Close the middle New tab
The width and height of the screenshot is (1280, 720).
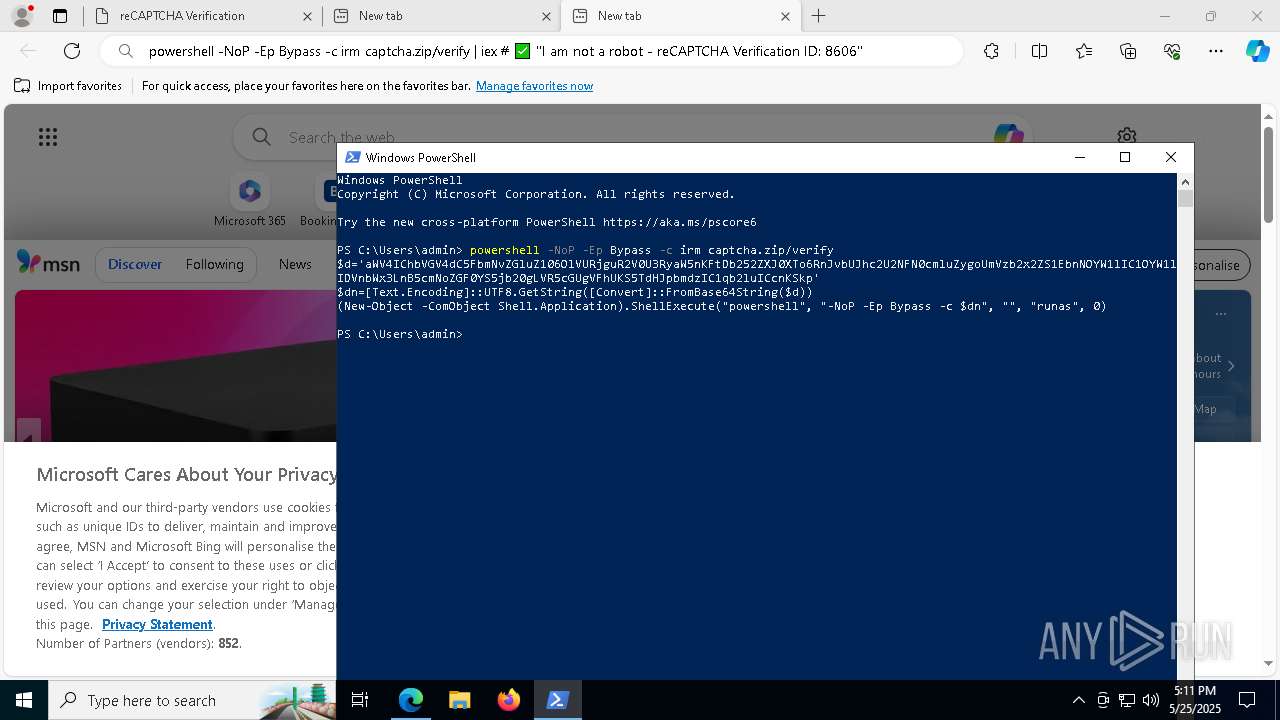click(x=546, y=16)
